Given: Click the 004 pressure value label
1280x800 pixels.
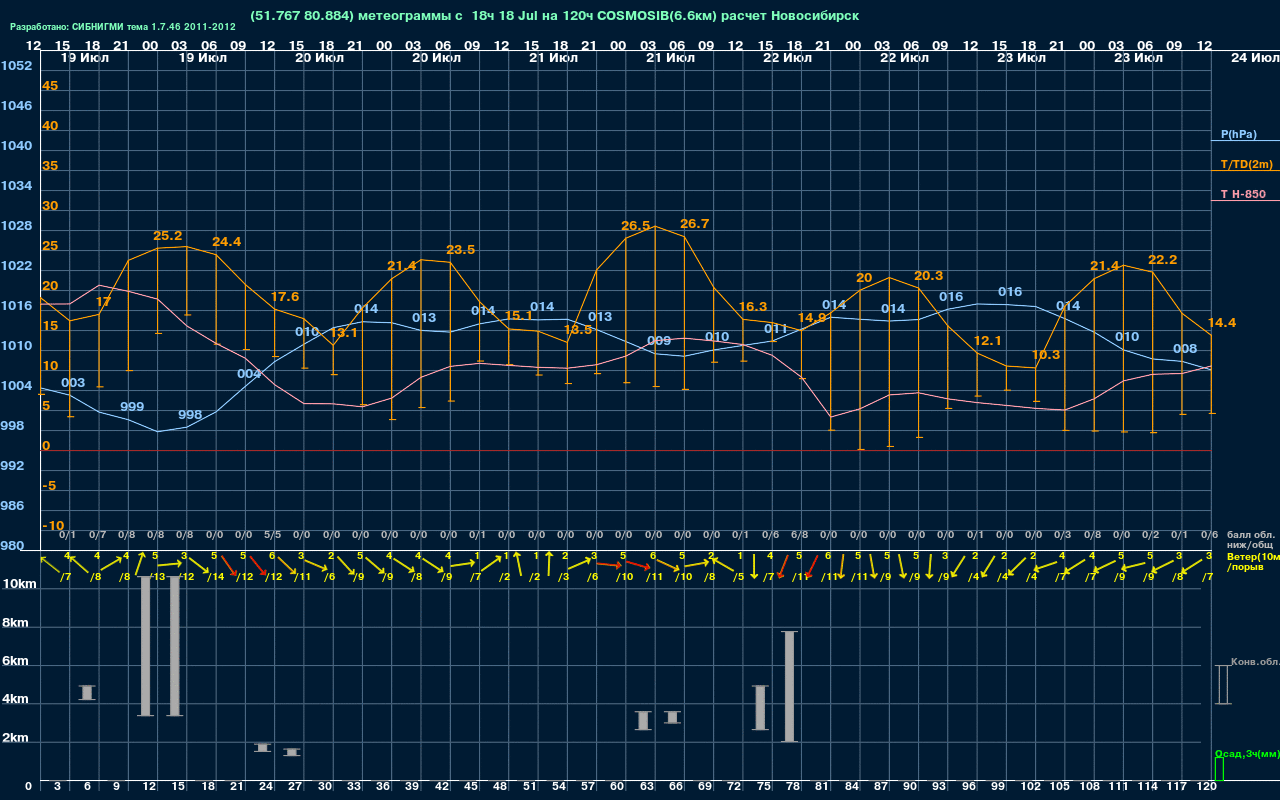Looking at the screenshot, I should pos(249,374).
